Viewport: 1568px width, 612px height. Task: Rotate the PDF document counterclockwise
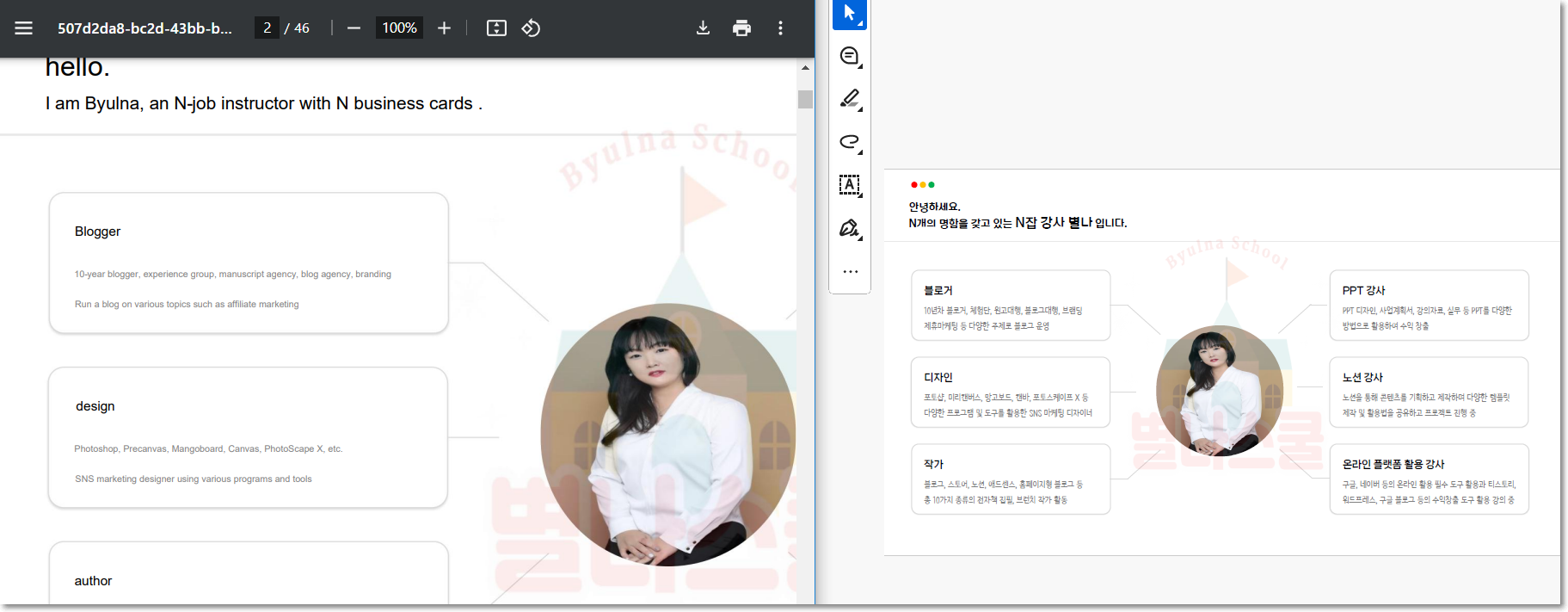(531, 28)
